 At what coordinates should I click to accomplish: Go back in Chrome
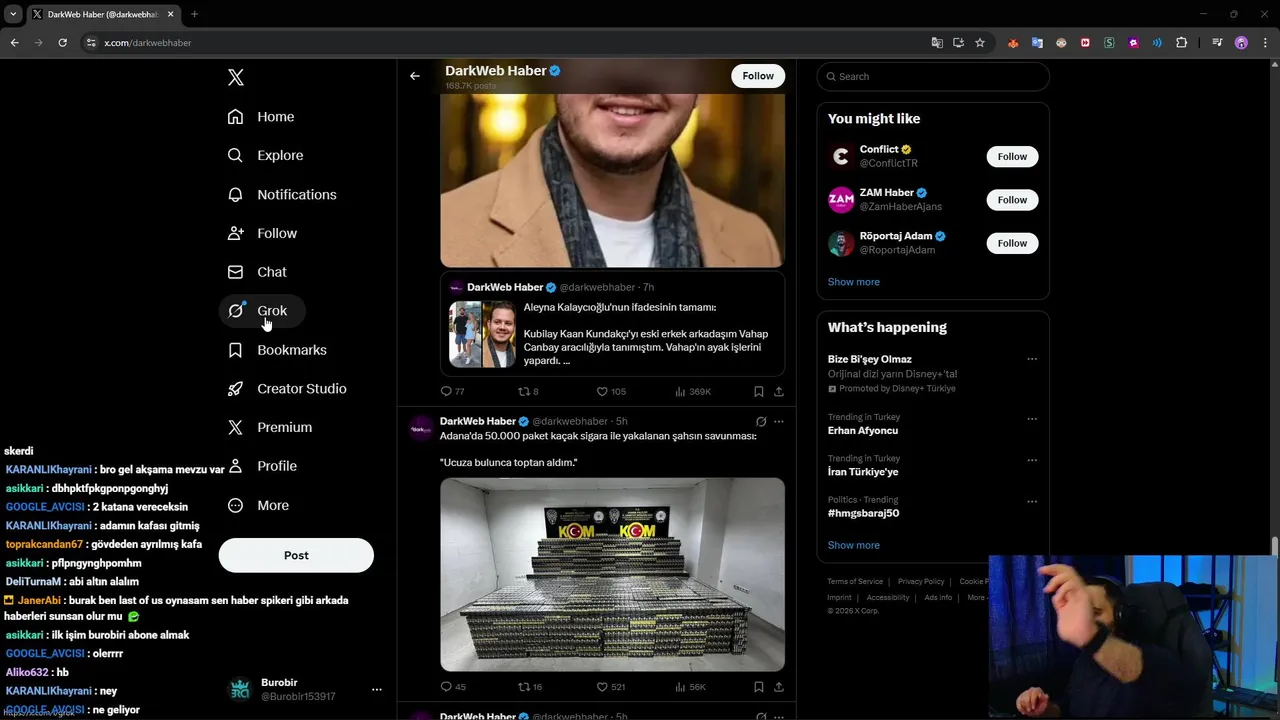click(15, 43)
